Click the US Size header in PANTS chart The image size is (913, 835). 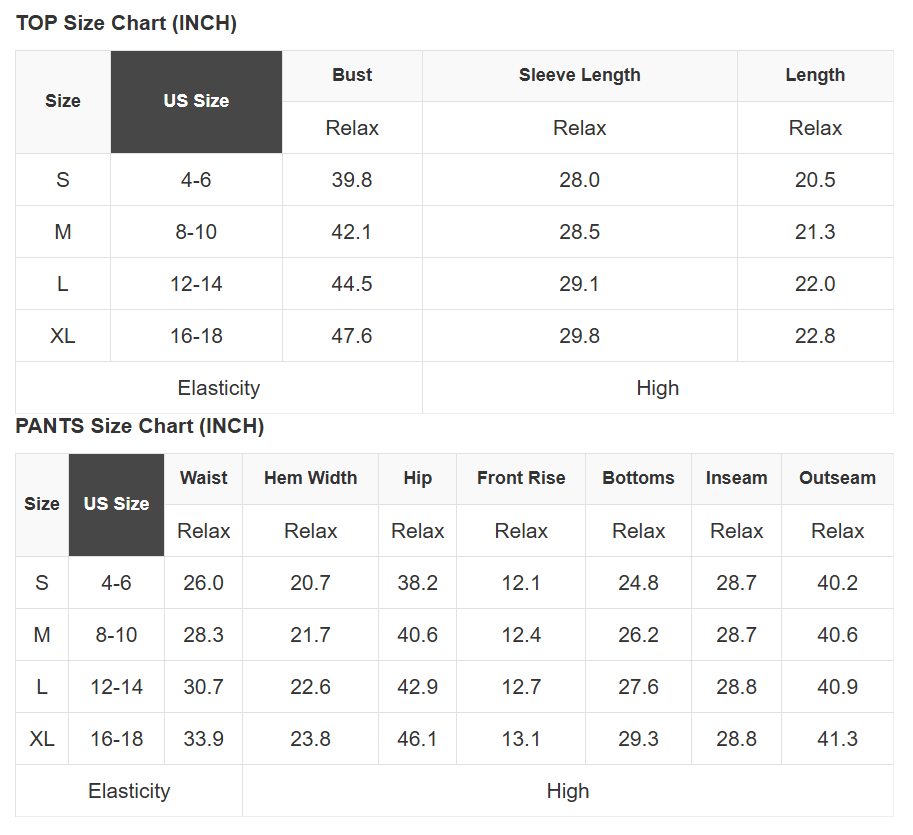[x=116, y=504]
